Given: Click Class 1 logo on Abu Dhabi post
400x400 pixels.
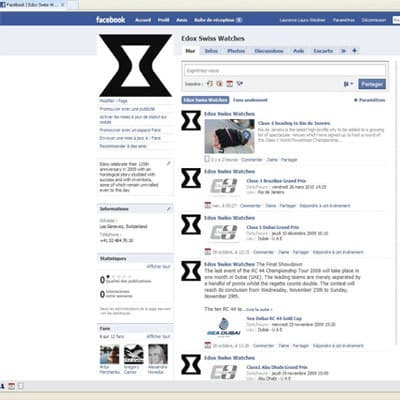Looking at the screenshot, I should point(224,372).
